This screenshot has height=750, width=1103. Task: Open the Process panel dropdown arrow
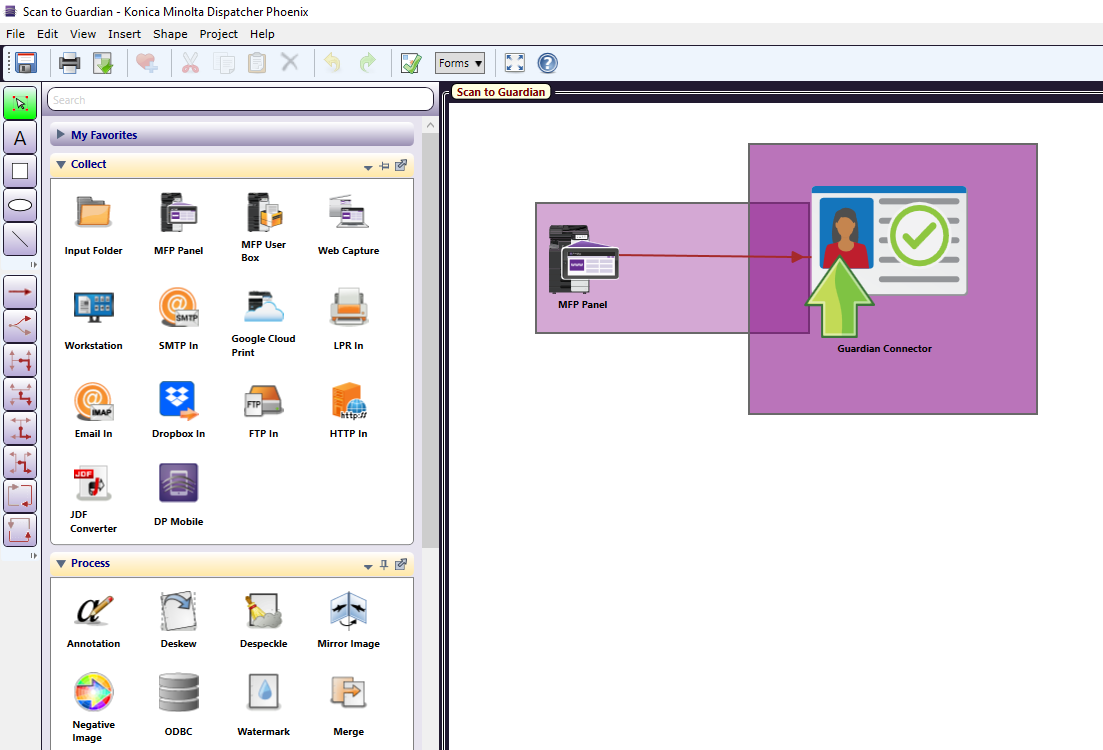click(368, 566)
